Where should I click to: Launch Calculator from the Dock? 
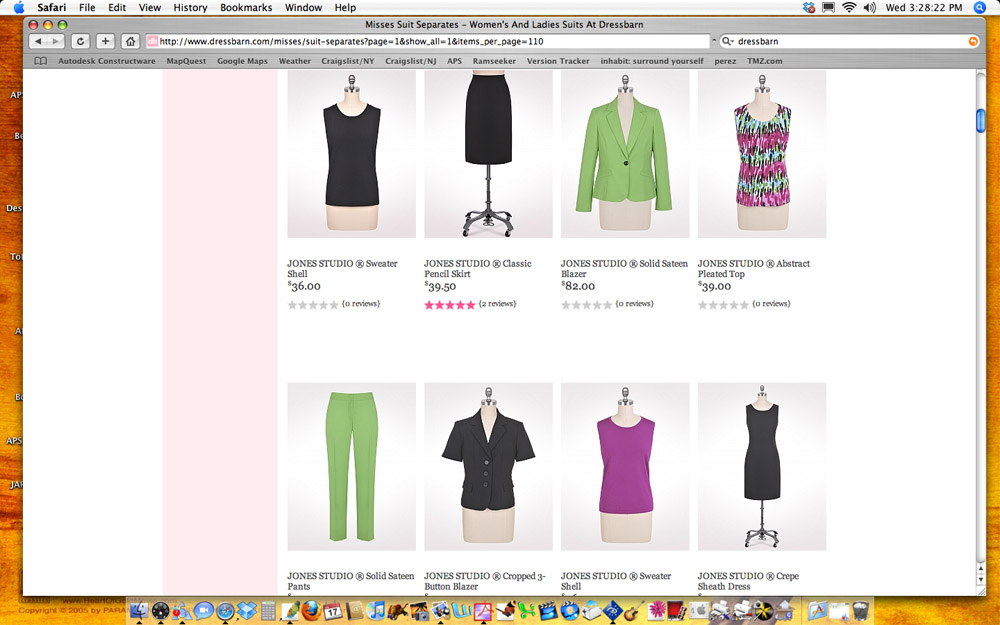pos(268,610)
